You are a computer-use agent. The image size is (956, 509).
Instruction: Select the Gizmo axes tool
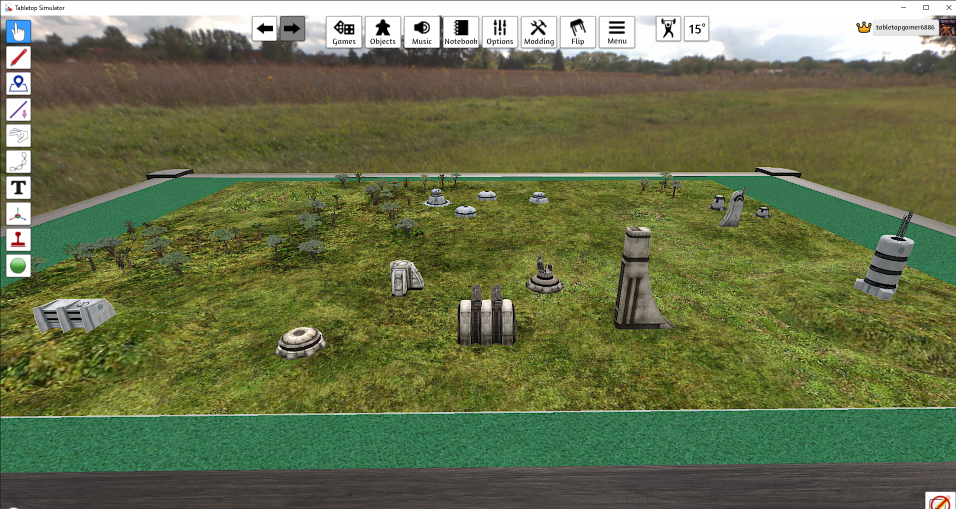(x=18, y=214)
